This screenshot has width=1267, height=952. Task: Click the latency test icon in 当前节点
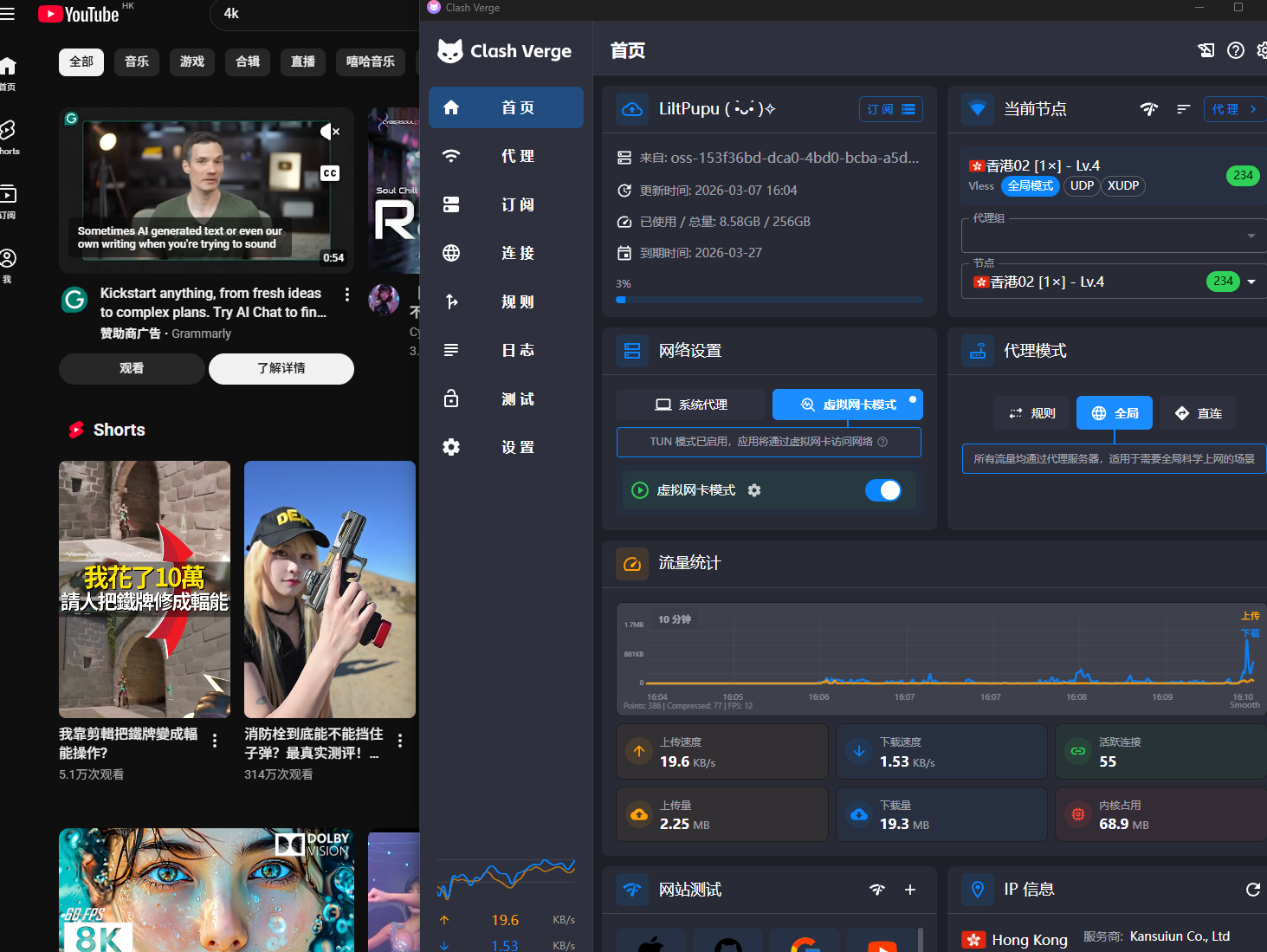coord(1148,109)
